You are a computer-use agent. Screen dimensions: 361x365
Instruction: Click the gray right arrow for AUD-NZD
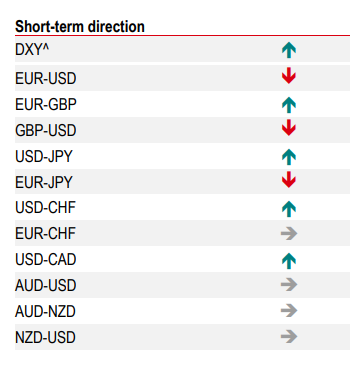pos(289,311)
